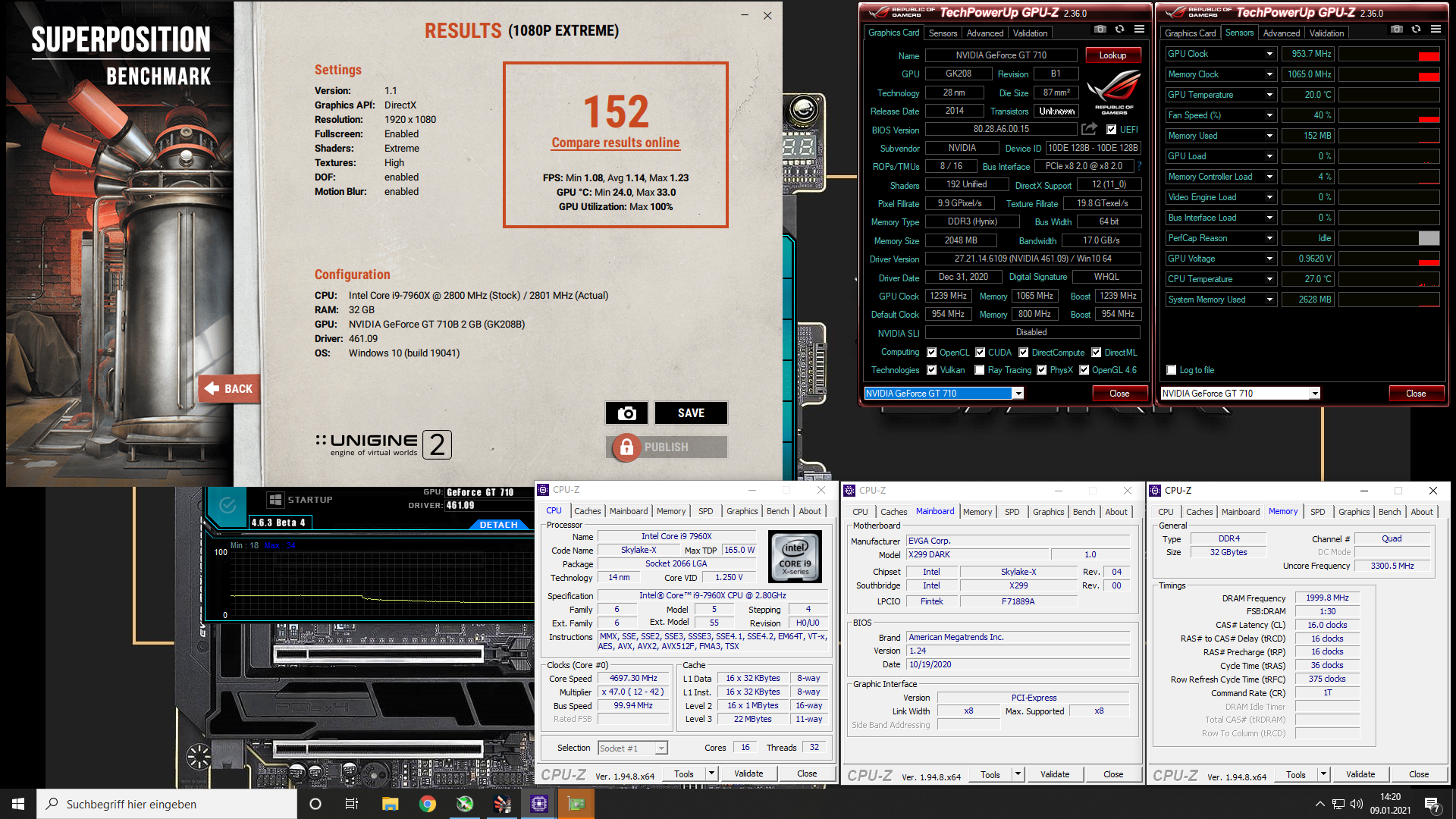Open the GPU-Z taskbar icon

click(576, 804)
